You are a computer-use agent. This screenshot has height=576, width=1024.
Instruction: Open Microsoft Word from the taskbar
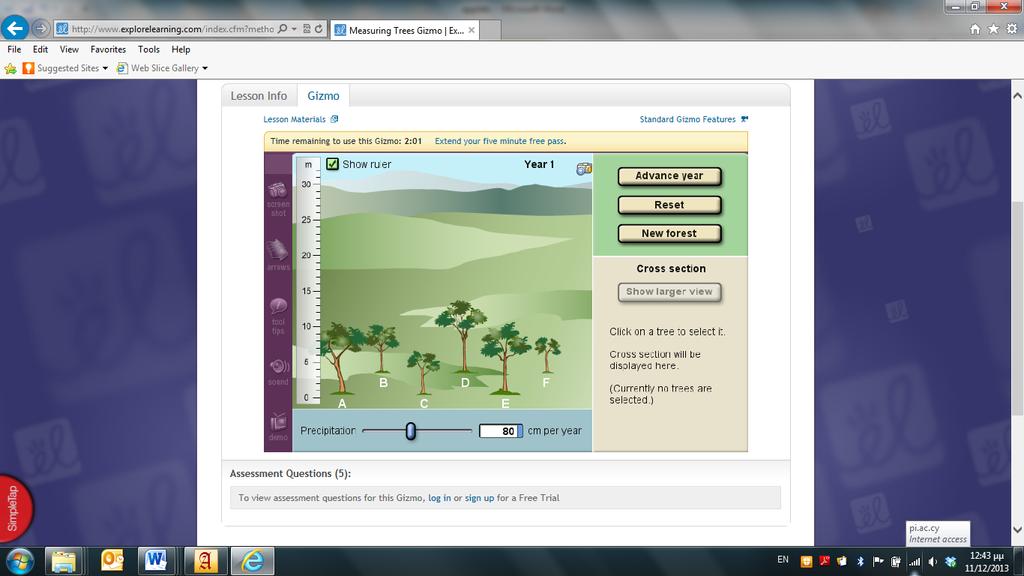click(157, 562)
